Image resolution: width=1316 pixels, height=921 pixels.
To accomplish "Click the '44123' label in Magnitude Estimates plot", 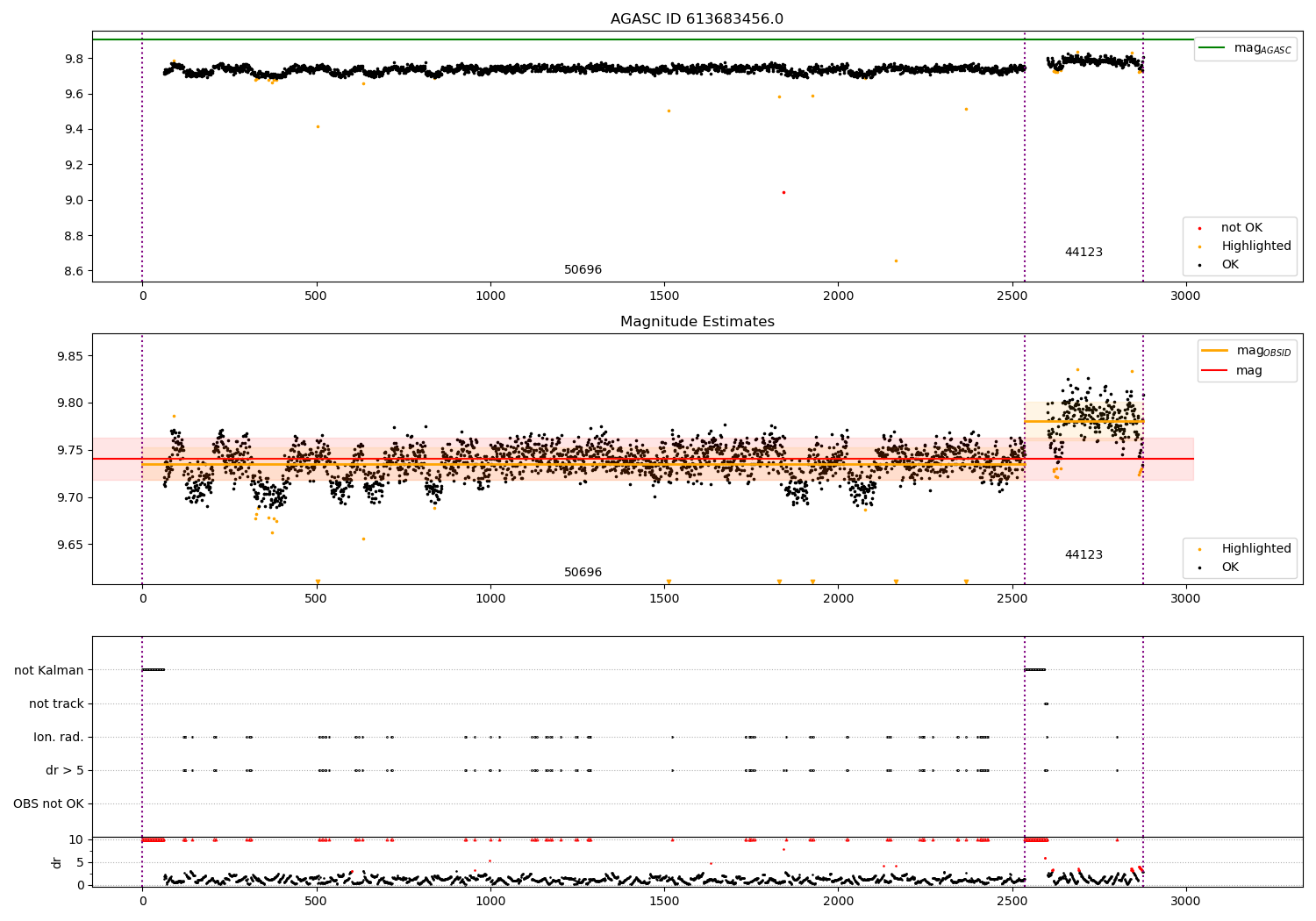I will pos(1084,555).
